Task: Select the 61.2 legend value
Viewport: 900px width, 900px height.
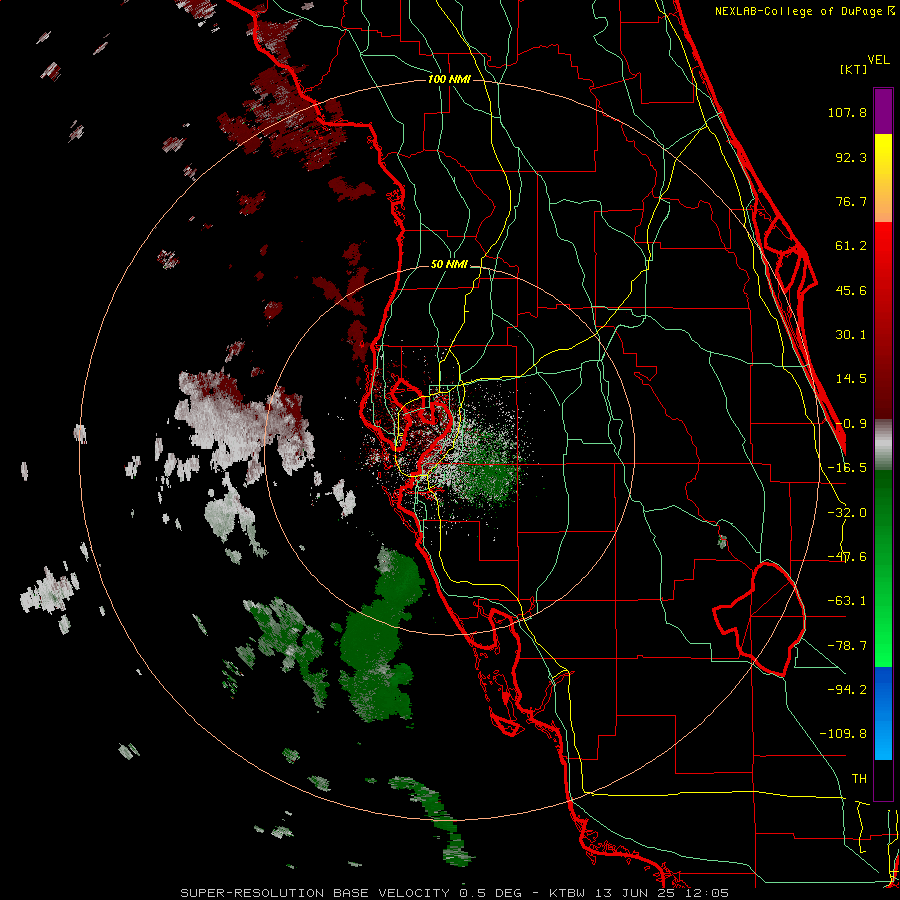Action: pos(851,246)
